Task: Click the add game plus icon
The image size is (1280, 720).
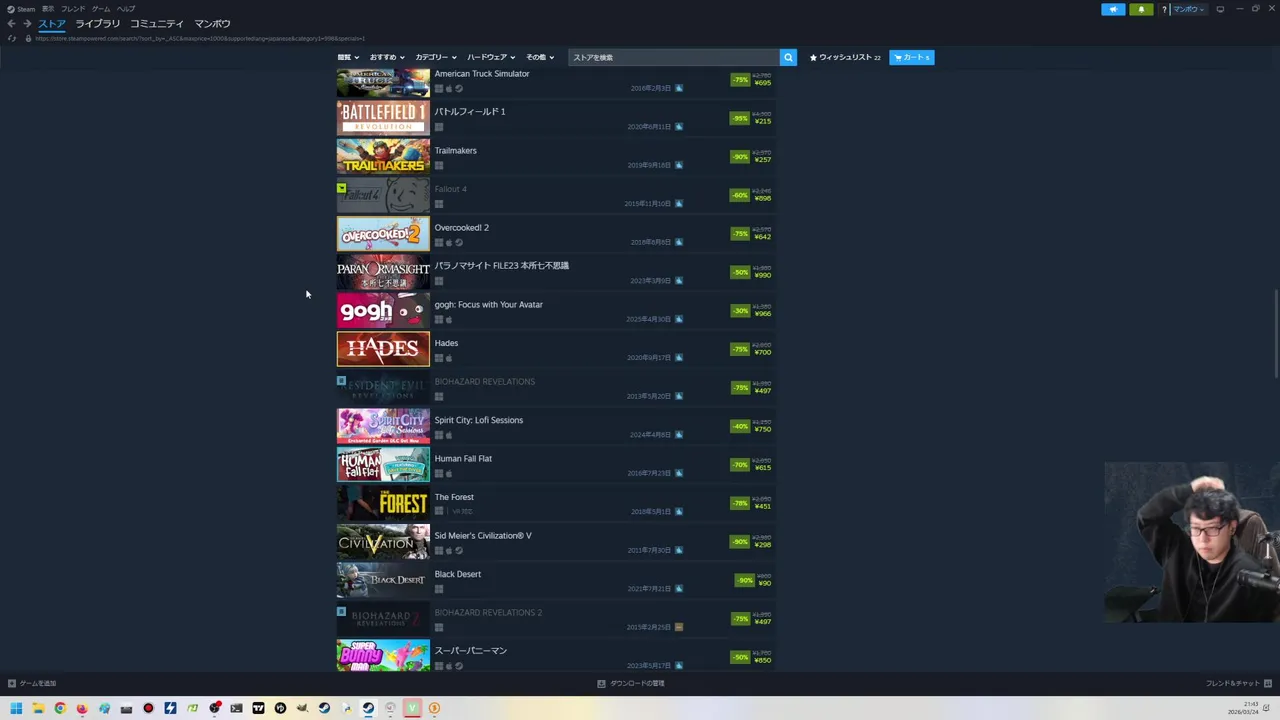Action: [x=12, y=684]
